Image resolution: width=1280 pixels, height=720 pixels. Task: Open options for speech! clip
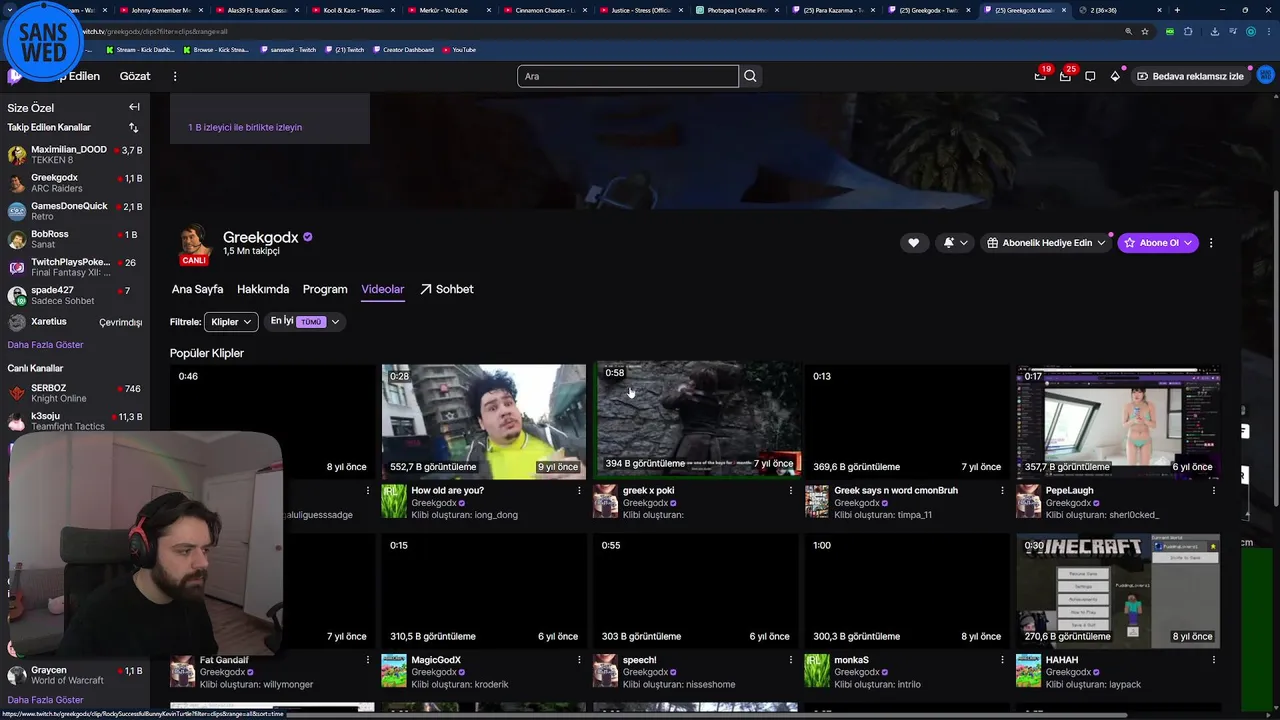pyautogui.click(x=791, y=660)
